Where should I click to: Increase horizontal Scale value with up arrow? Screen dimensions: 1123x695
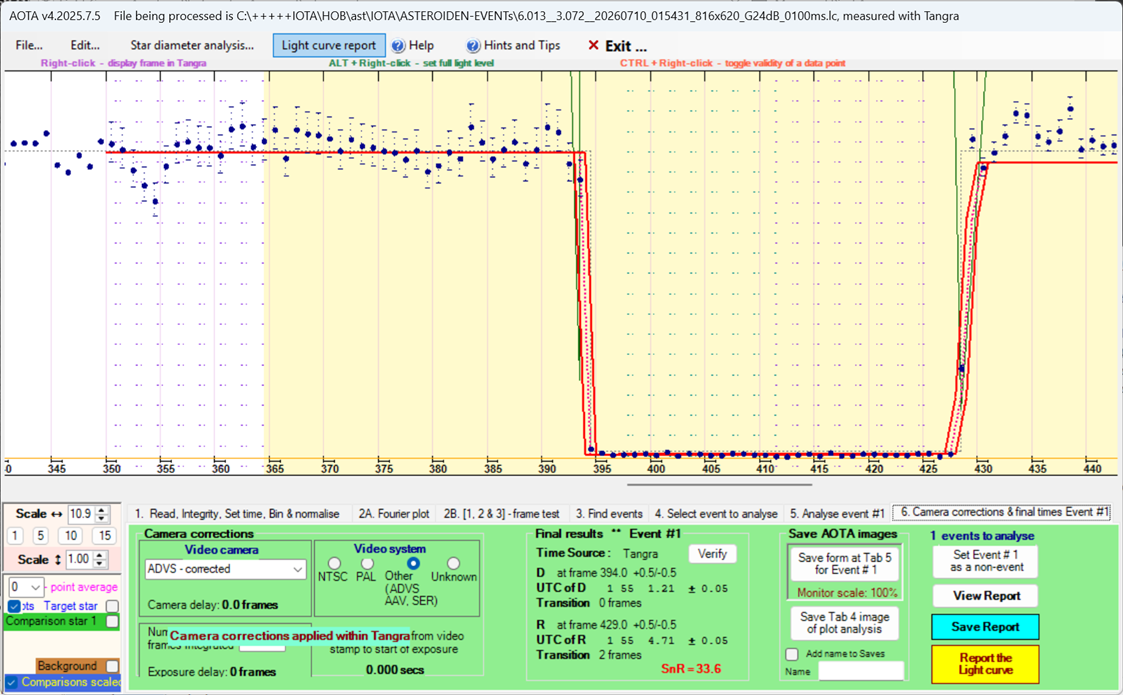[x=102, y=510]
